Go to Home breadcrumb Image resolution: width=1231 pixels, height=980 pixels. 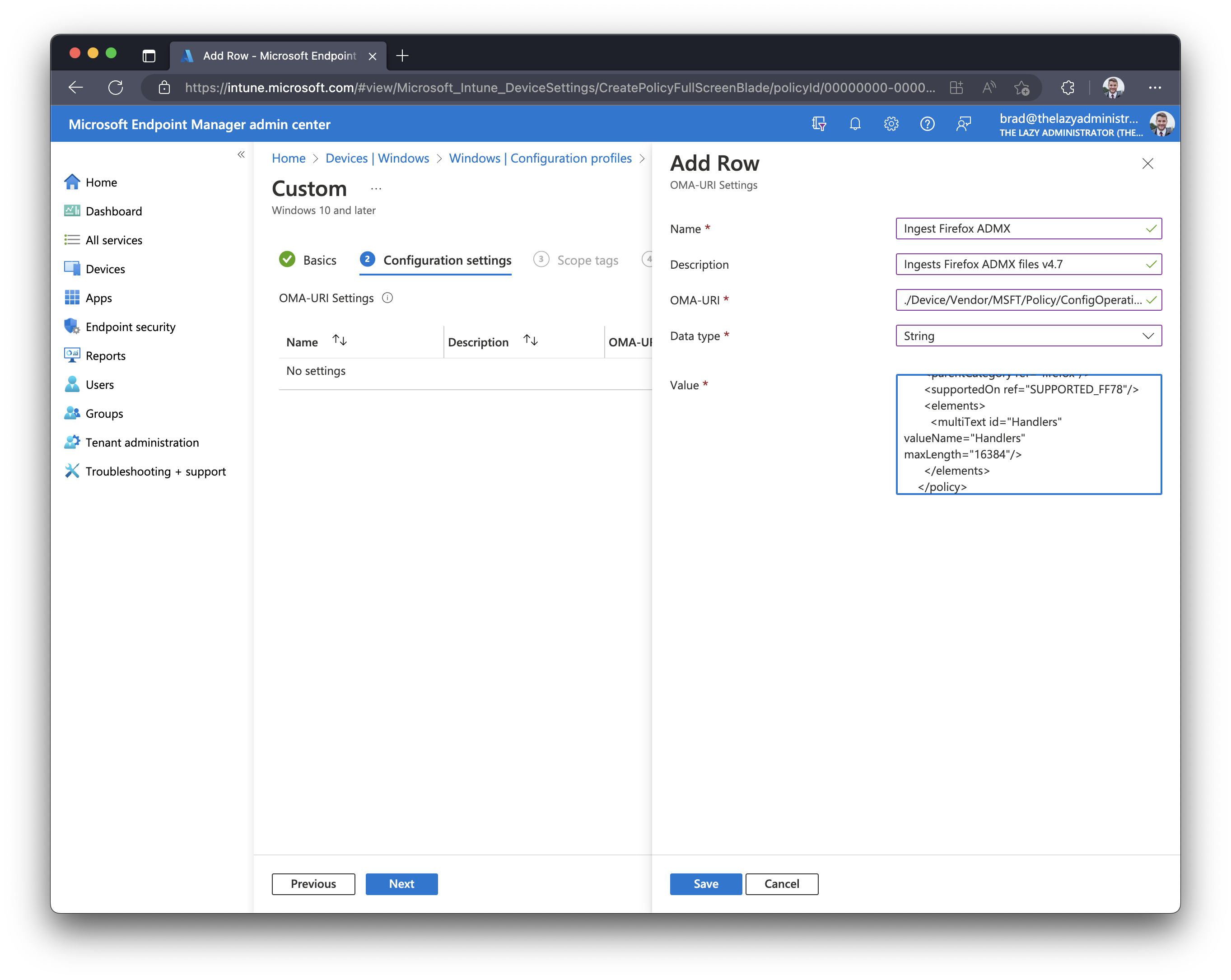289,158
